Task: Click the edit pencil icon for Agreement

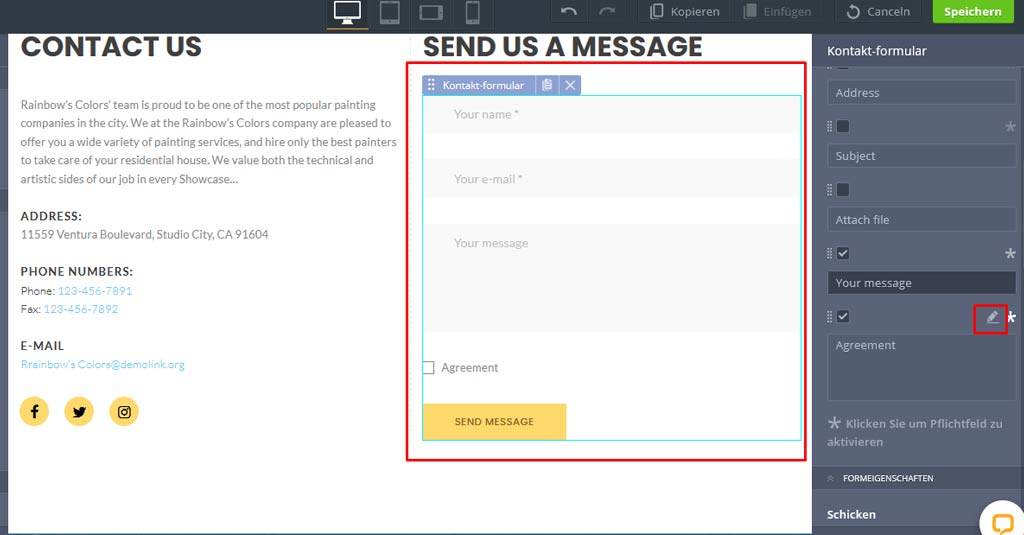Action: (x=992, y=317)
